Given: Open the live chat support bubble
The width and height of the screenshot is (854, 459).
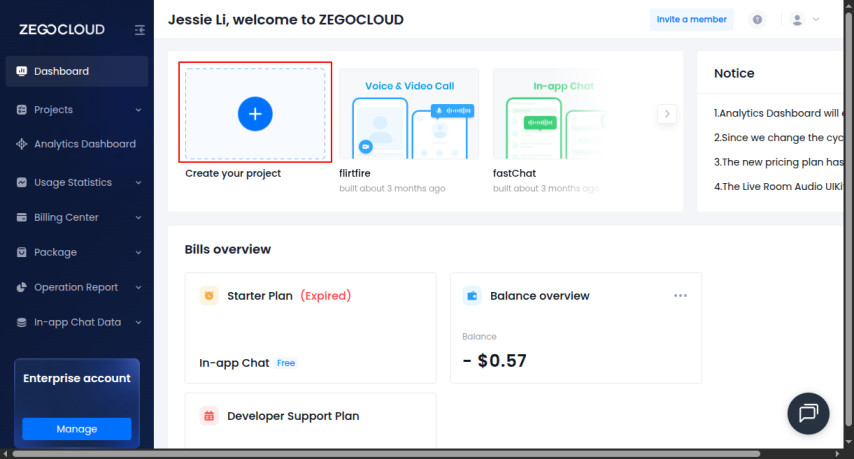Looking at the screenshot, I should tap(808, 413).
